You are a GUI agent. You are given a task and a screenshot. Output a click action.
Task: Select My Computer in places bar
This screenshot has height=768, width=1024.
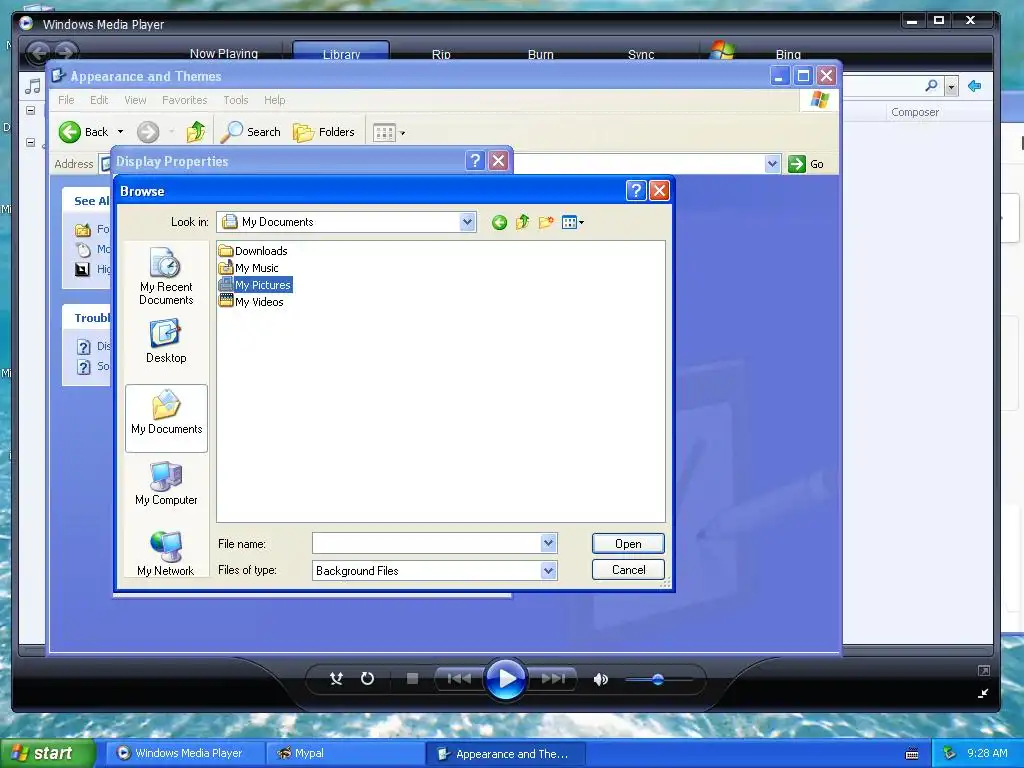coord(166,483)
